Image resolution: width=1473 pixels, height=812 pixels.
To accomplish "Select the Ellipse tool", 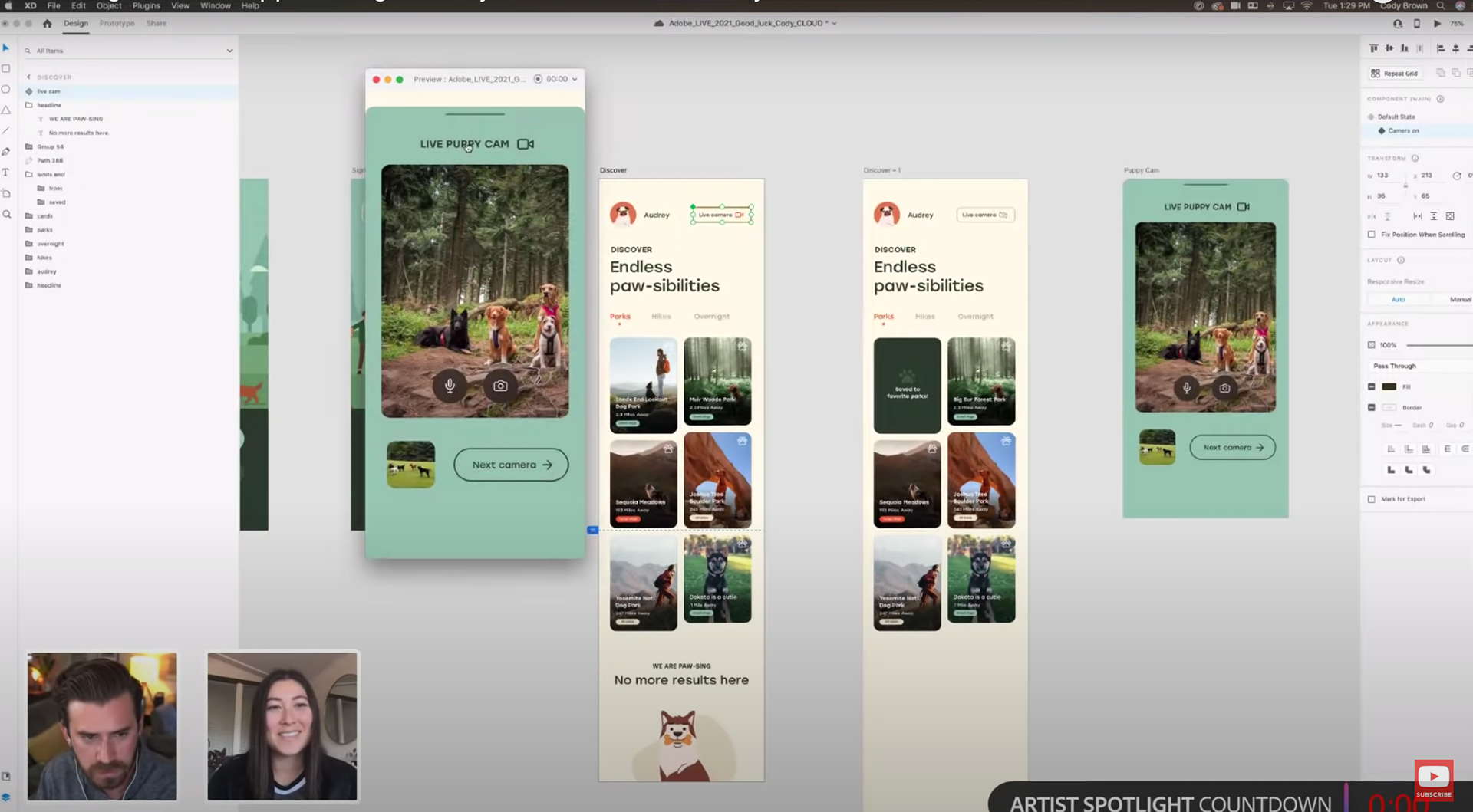I will pyautogui.click(x=6, y=90).
